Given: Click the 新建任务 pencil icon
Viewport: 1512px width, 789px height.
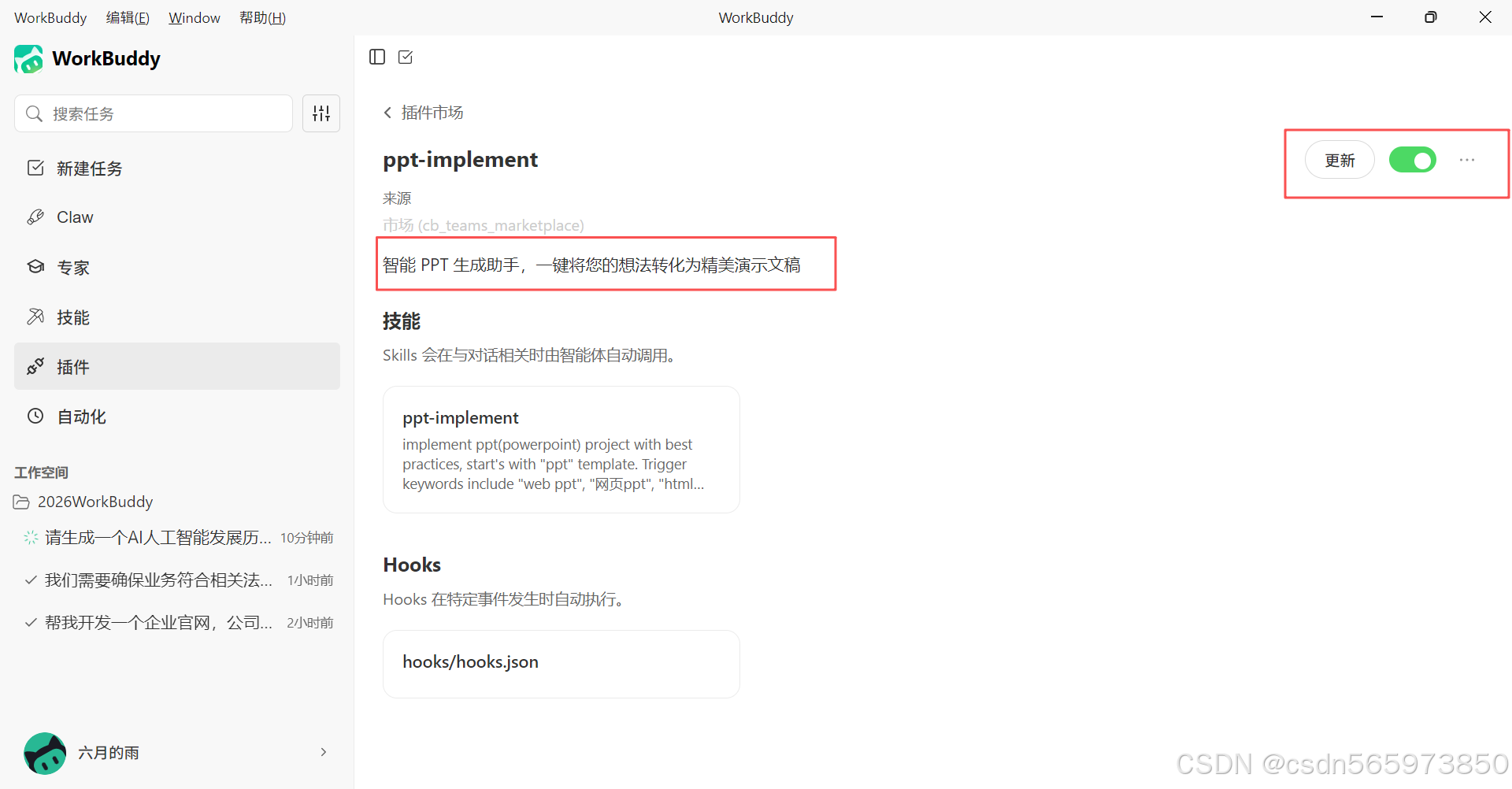Looking at the screenshot, I should (35, 168).
